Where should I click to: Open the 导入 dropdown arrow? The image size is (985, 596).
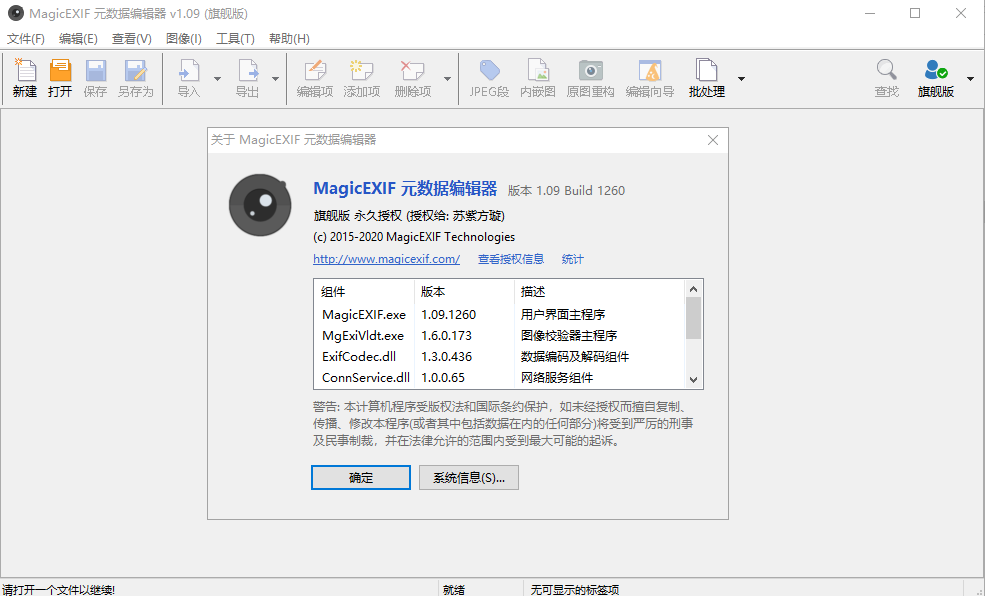(217, 79)
